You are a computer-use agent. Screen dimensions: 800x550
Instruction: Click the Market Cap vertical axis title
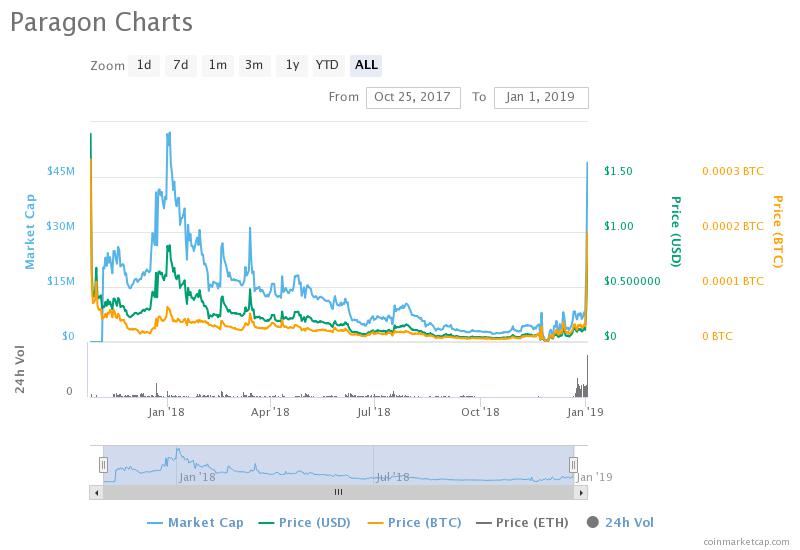point(30,232)
